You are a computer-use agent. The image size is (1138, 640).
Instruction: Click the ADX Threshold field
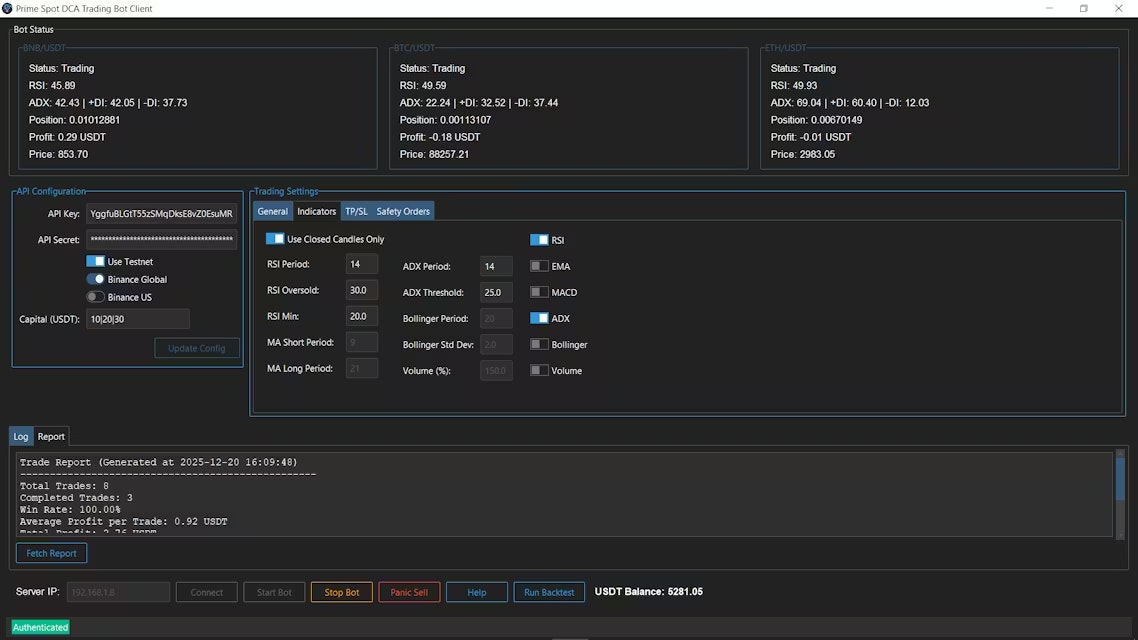496,292
